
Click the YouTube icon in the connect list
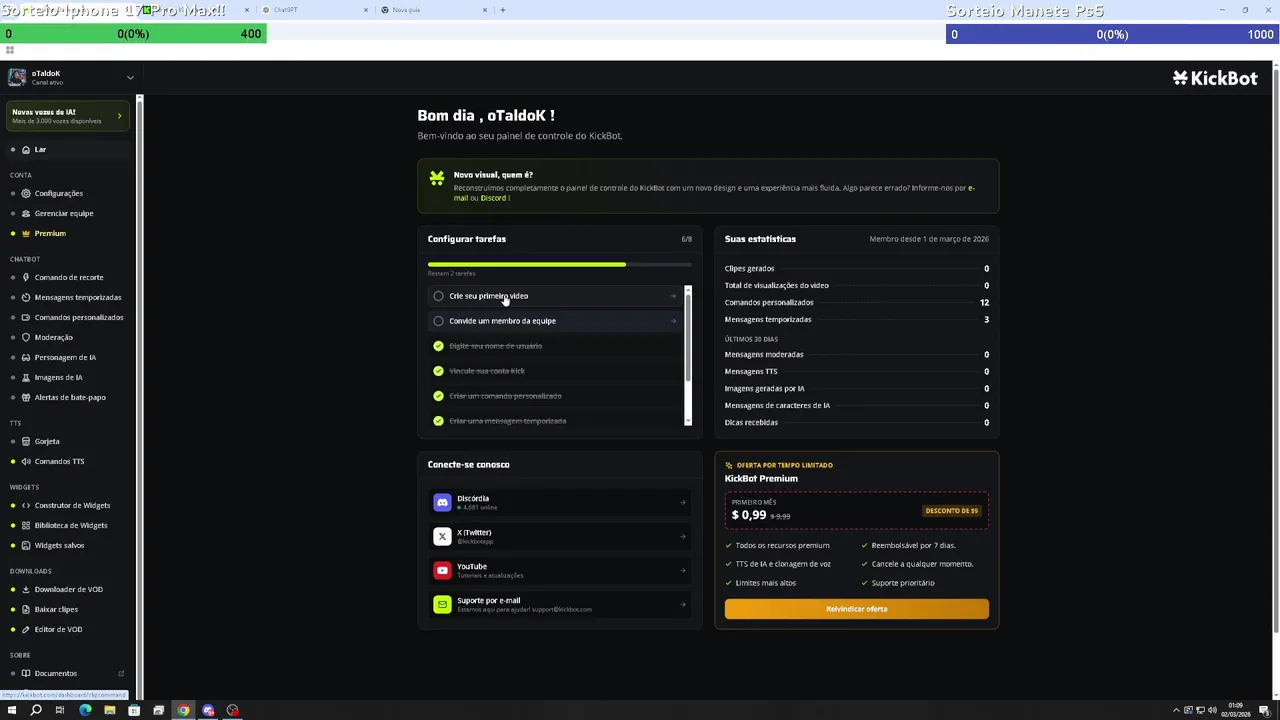pos(442,570)
